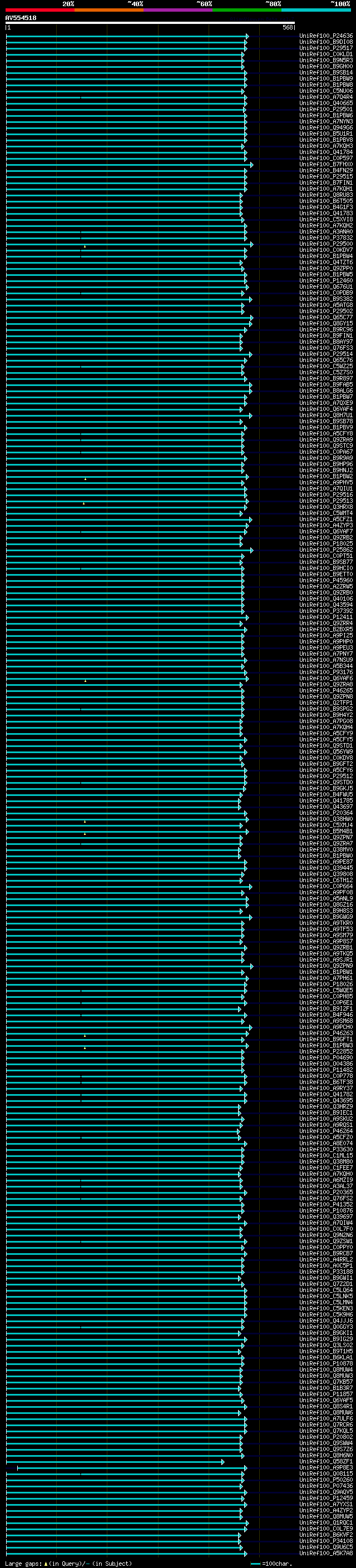This screenshot has height=1568, width=356.
Task: Click UniRef100_P29501 label
Action: (x=326, y=110)
